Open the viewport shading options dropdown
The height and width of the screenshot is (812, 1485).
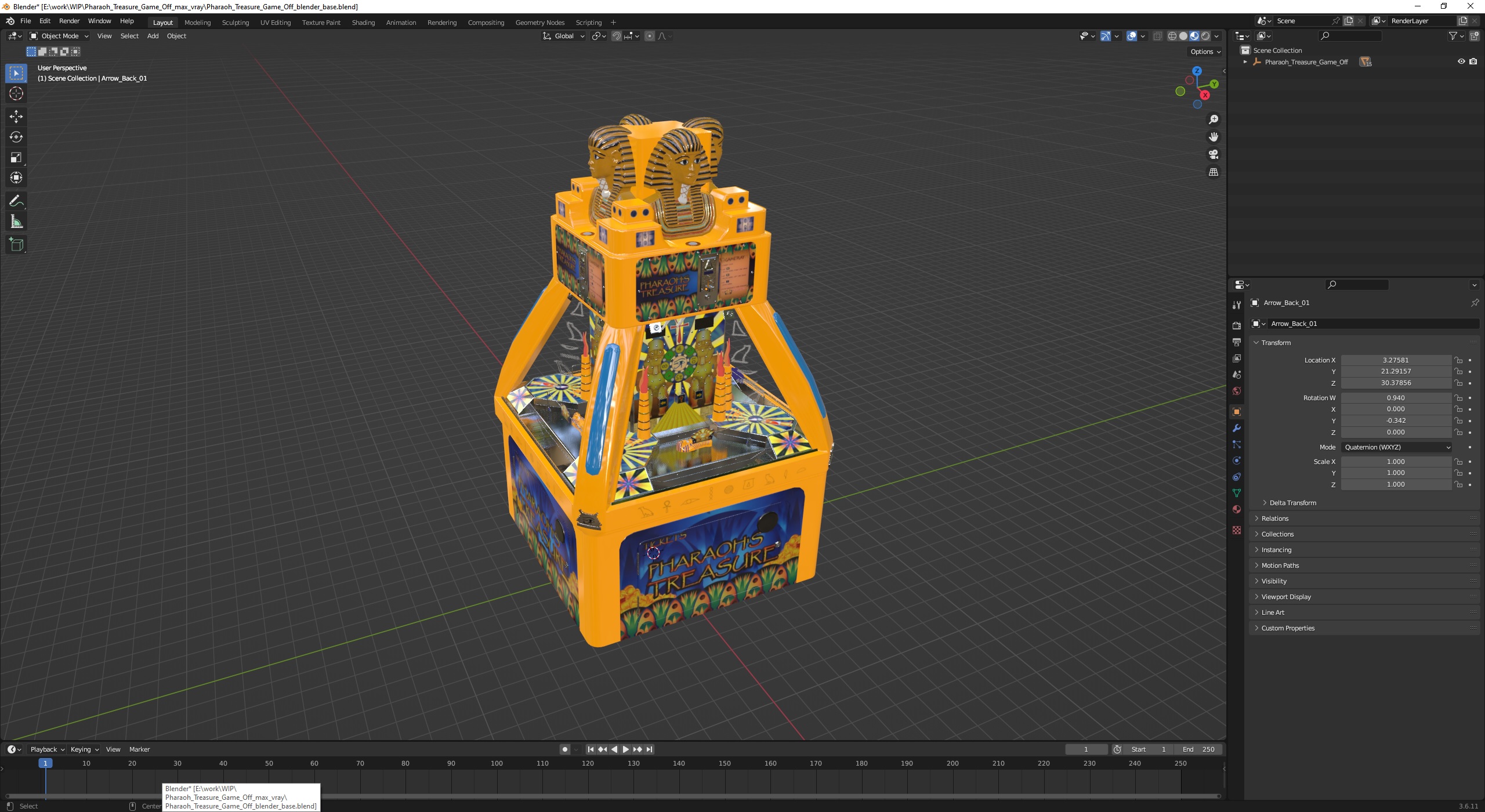click(x=1216, y=36)
